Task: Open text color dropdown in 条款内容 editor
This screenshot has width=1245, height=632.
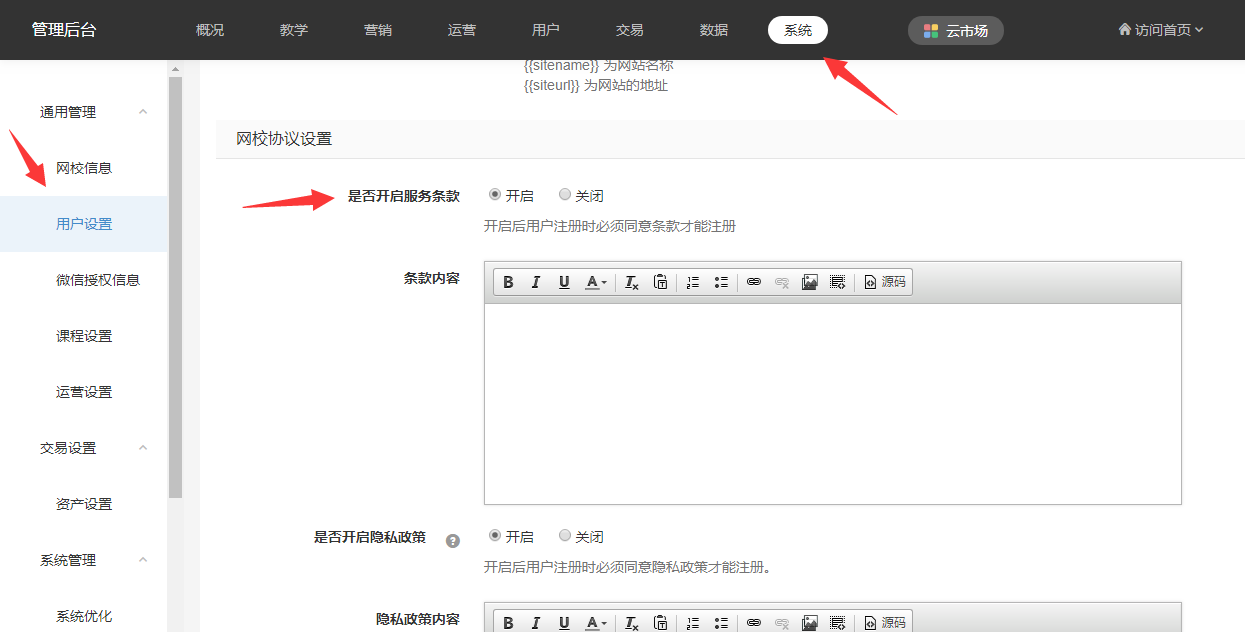Action: pyautogui.click(x=596, y=283)
